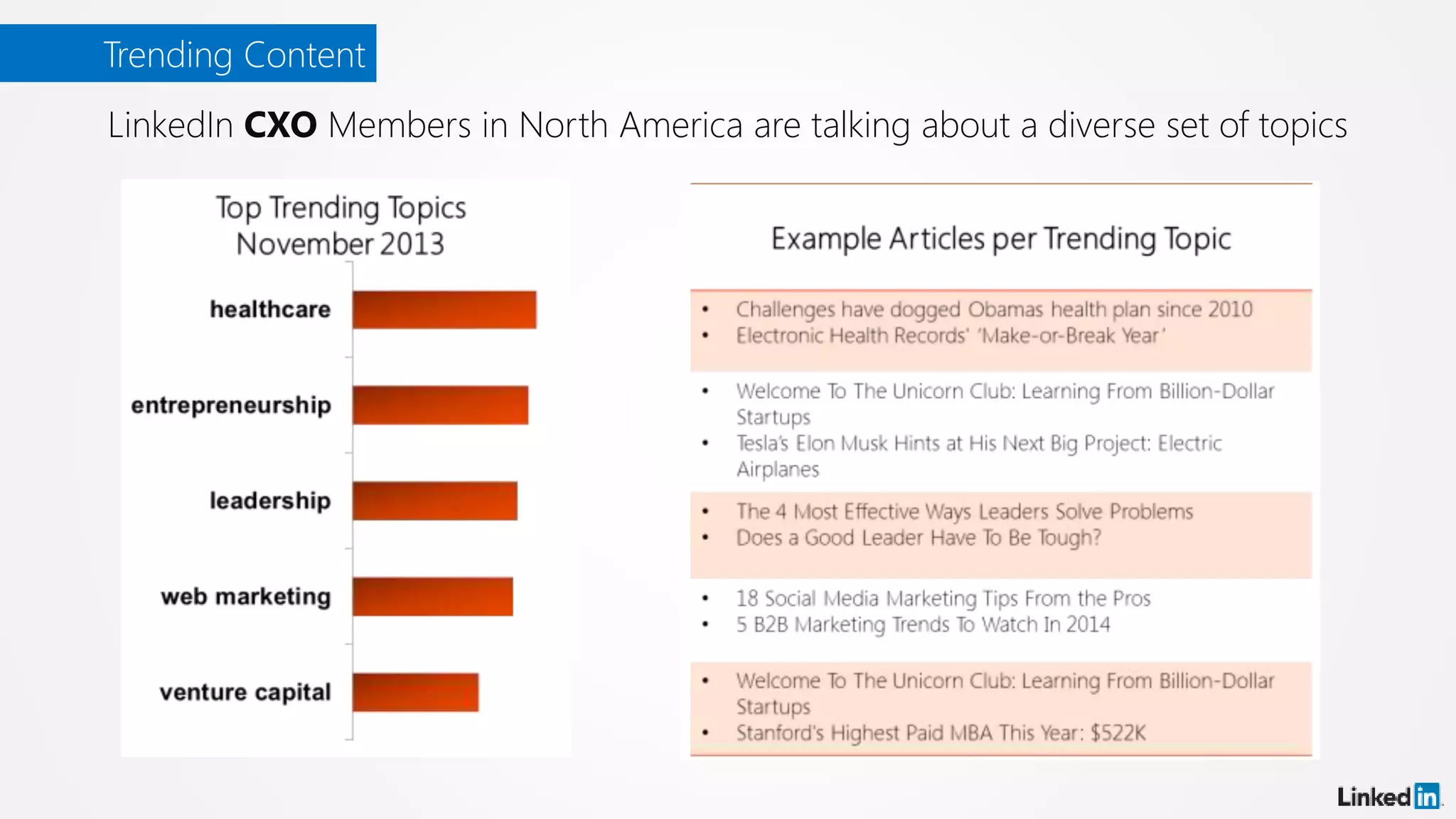This screenshot has width=1456, height=819.
Task: Select 18 Social Media Marketing Tips article
Action: click(x=943, y=599)
